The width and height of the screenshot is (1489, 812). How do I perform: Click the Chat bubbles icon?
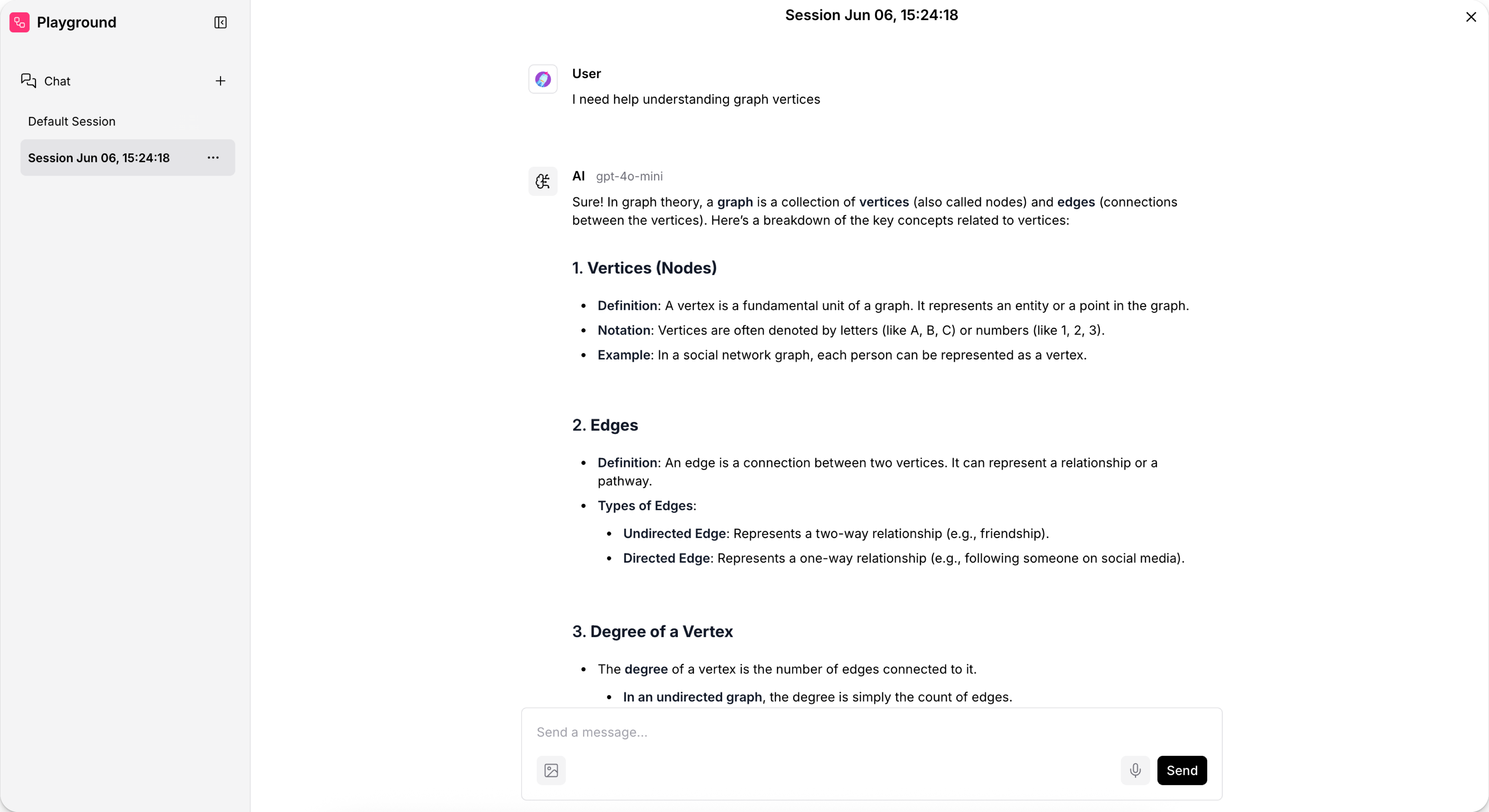(28, 81)
